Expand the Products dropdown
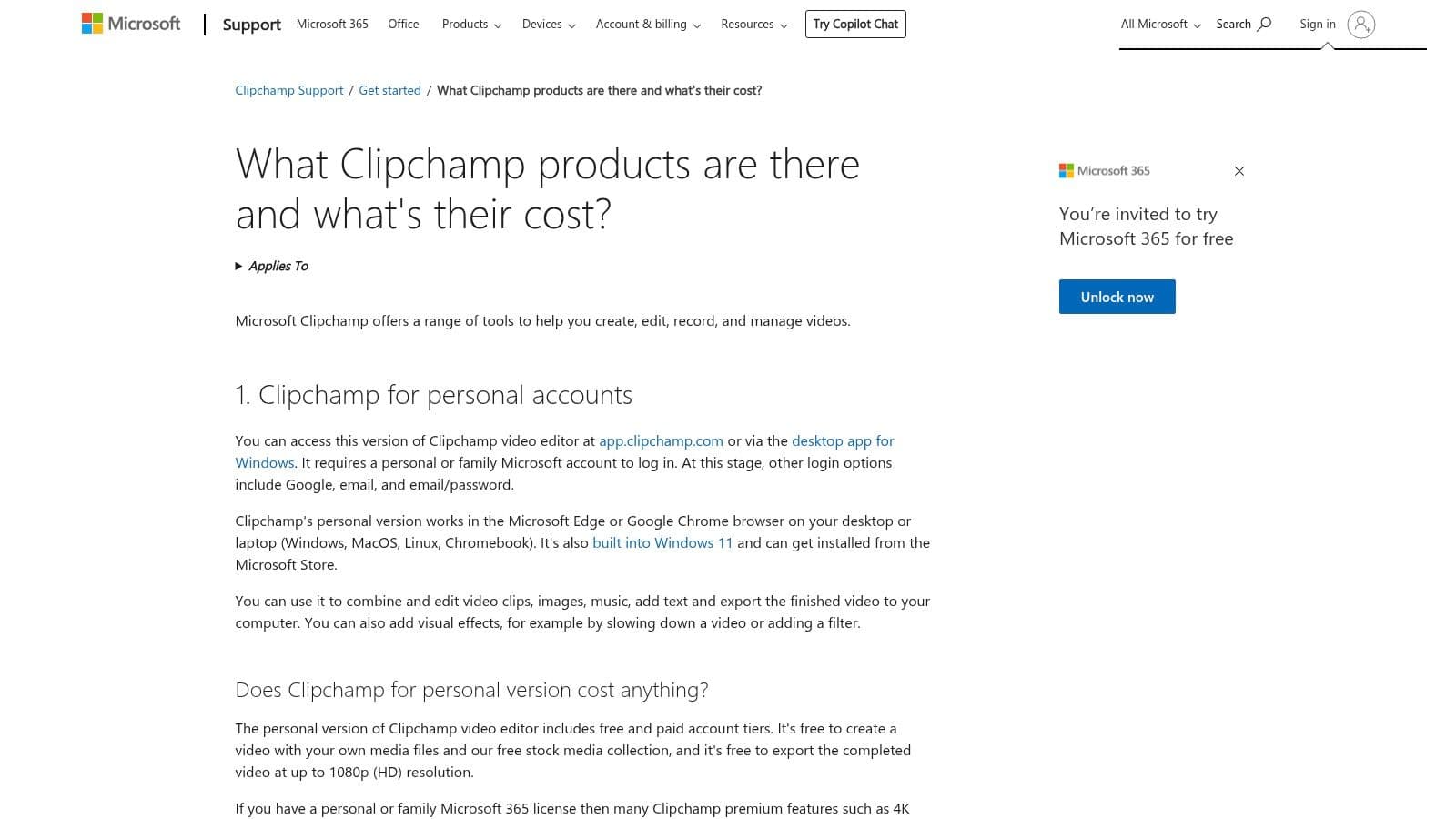1456x819 pixels. pos(470,25)
